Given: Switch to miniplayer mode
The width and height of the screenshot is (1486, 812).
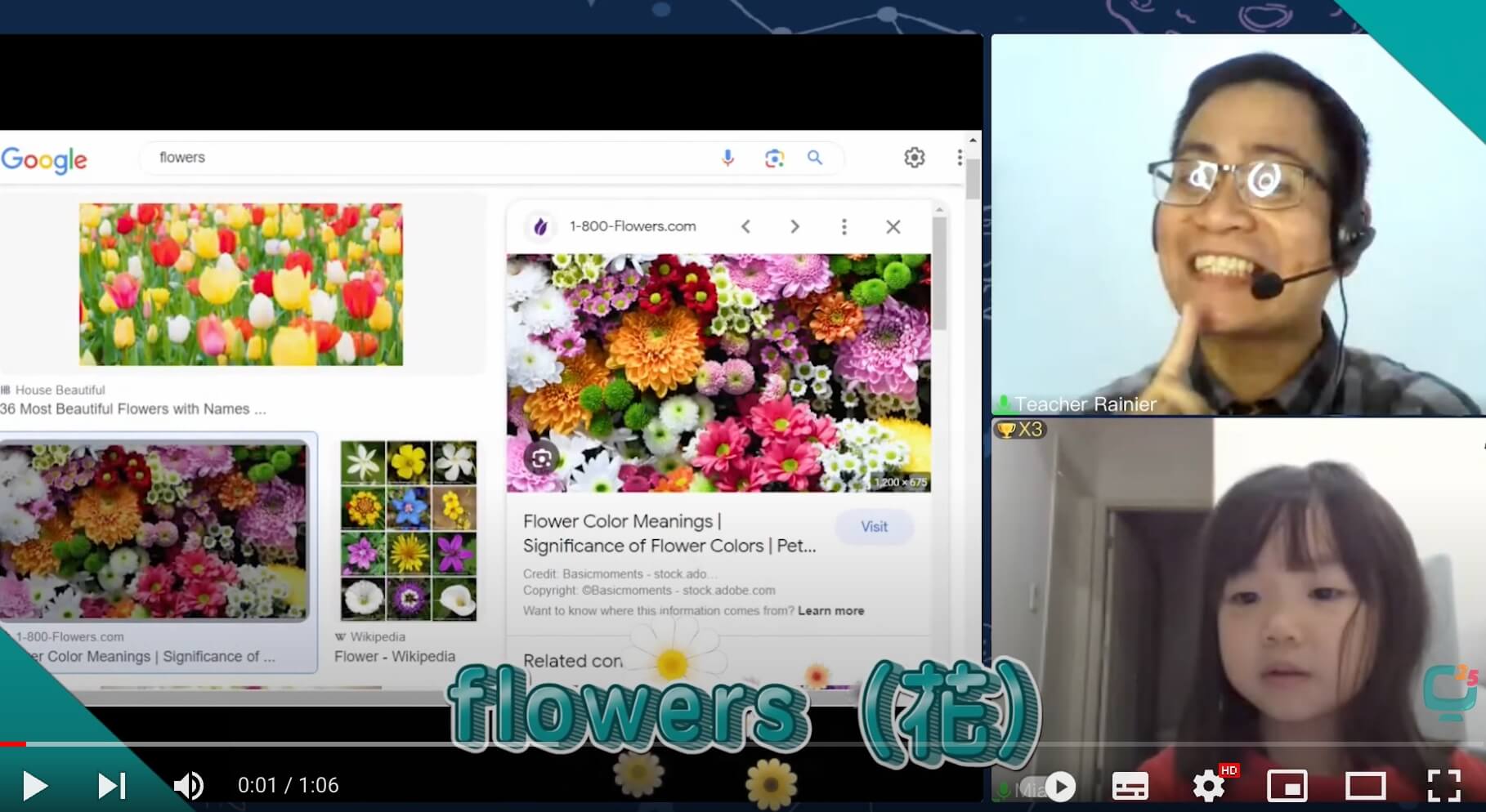Looking at the screenshot, I should (x=1287, y=787).
